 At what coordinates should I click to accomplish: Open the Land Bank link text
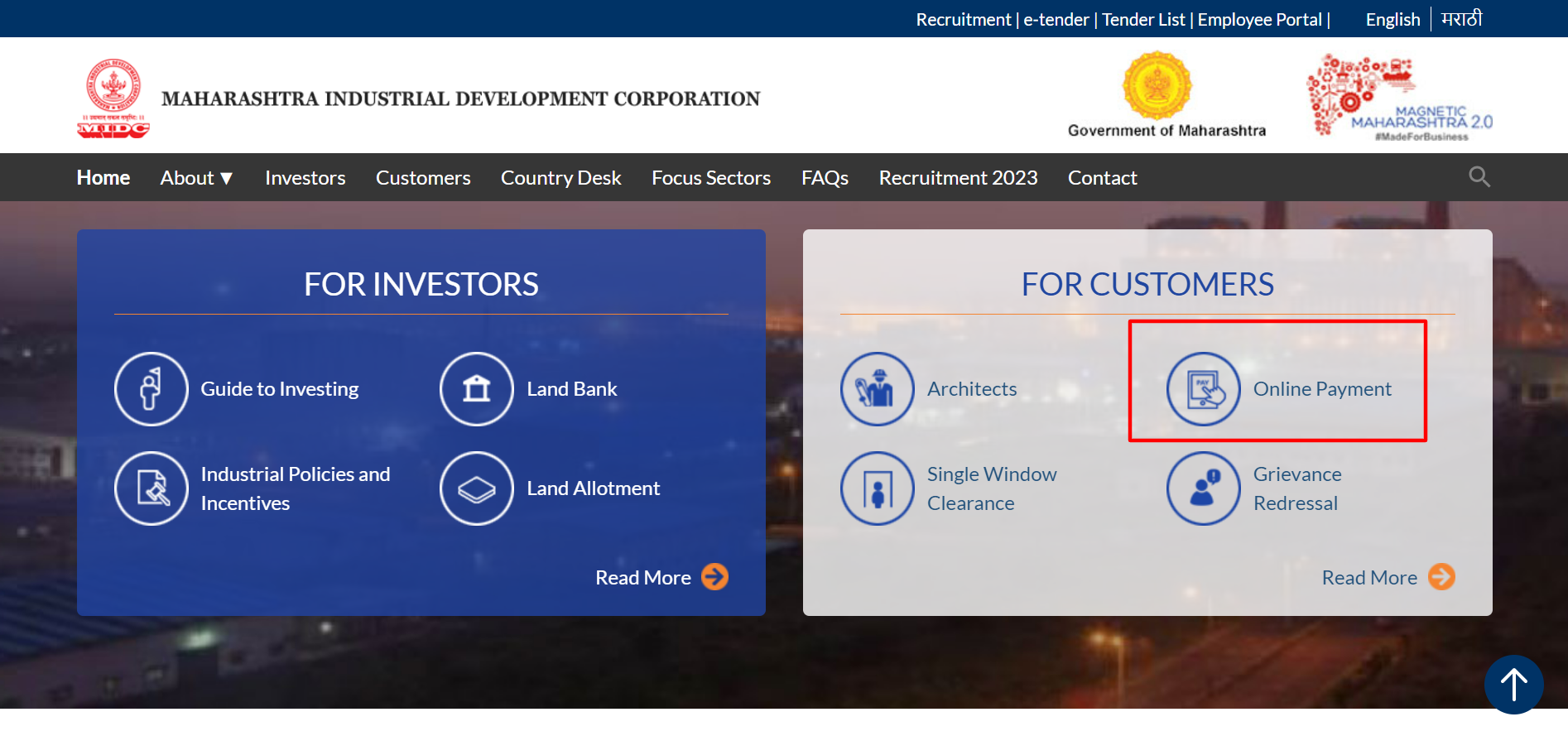pyautogui.click(x=572, y=389)
